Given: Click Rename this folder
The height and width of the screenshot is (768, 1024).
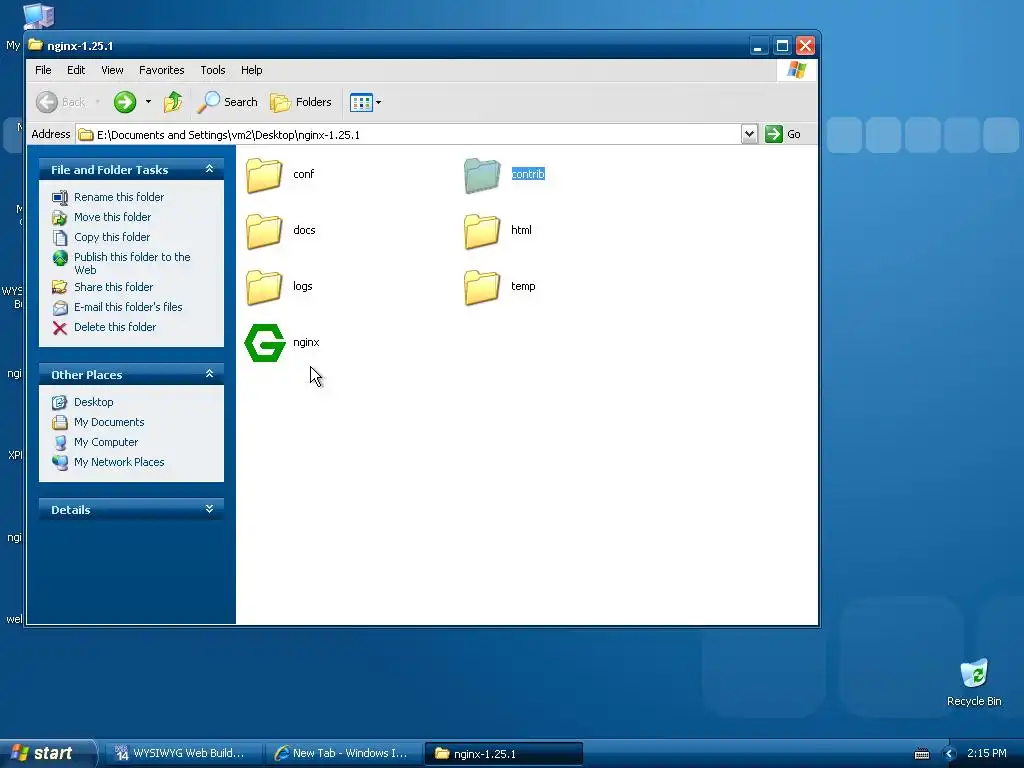Looking at the screenshot, I should (119, 197).
